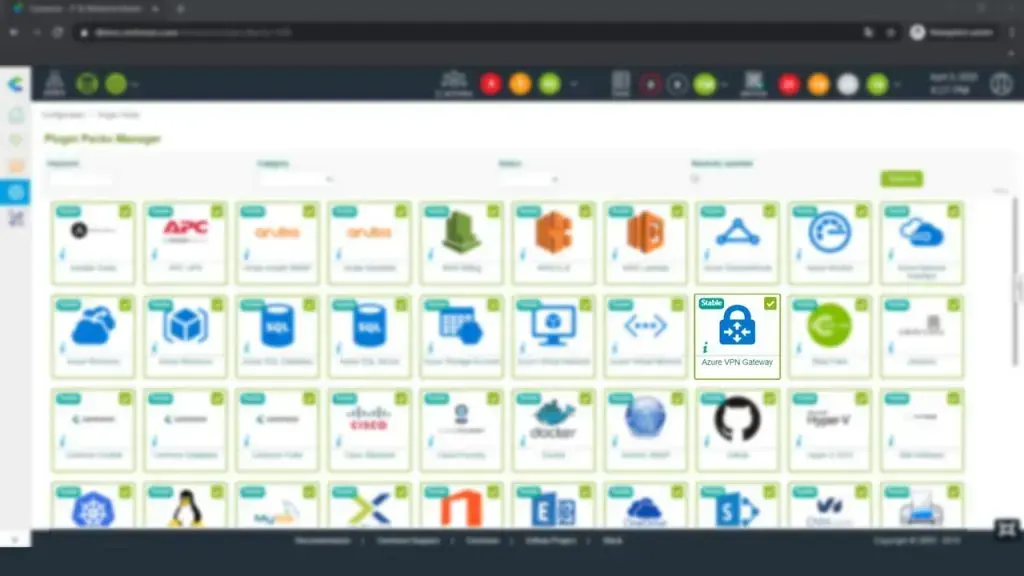Select the Azure Virtual Machine monitor icon
Screen dimensions: 1024x576
[553, 325]
